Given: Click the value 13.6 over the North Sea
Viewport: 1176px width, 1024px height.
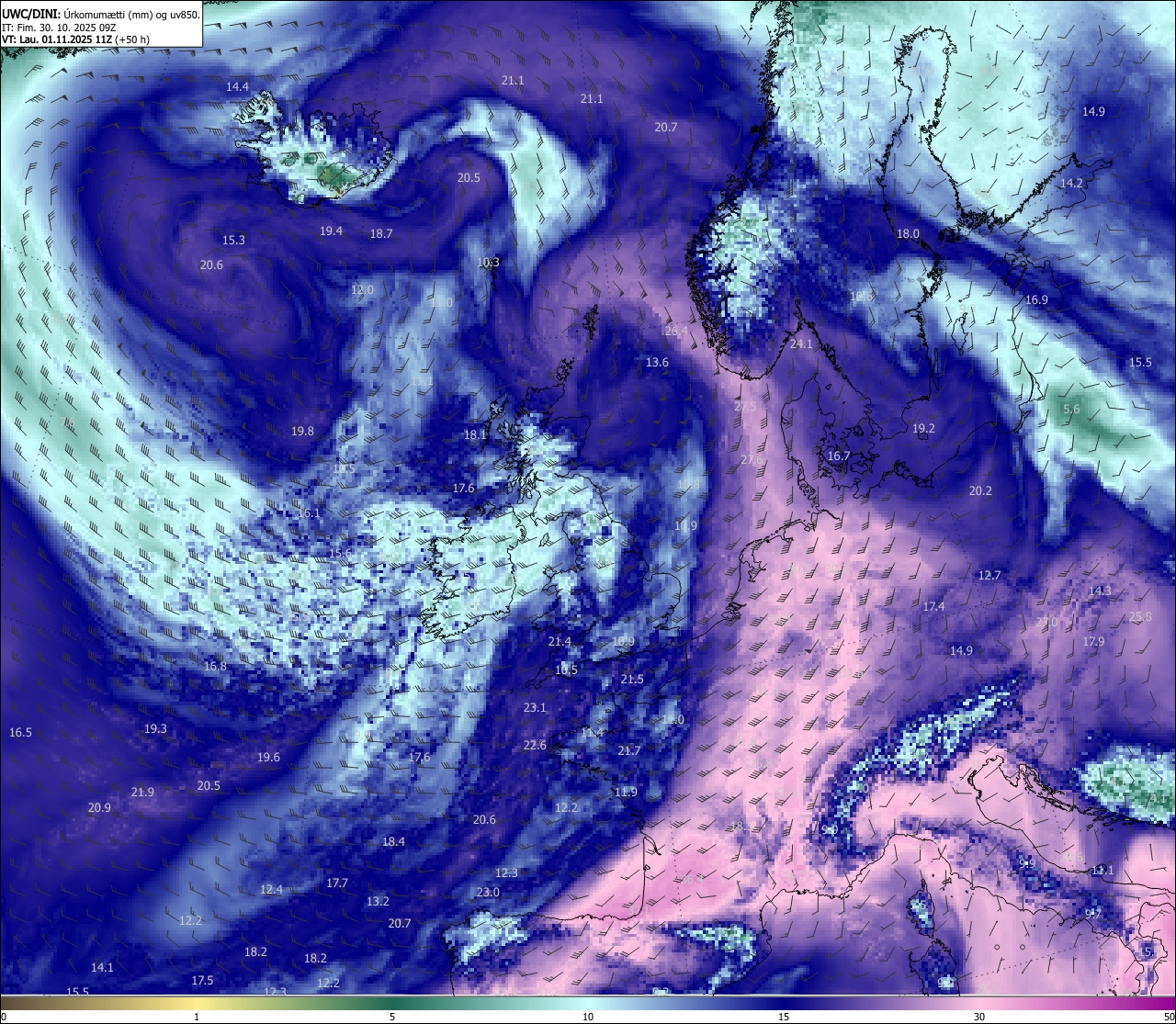Looking at the screenshot, I should (x=657, y=362).
